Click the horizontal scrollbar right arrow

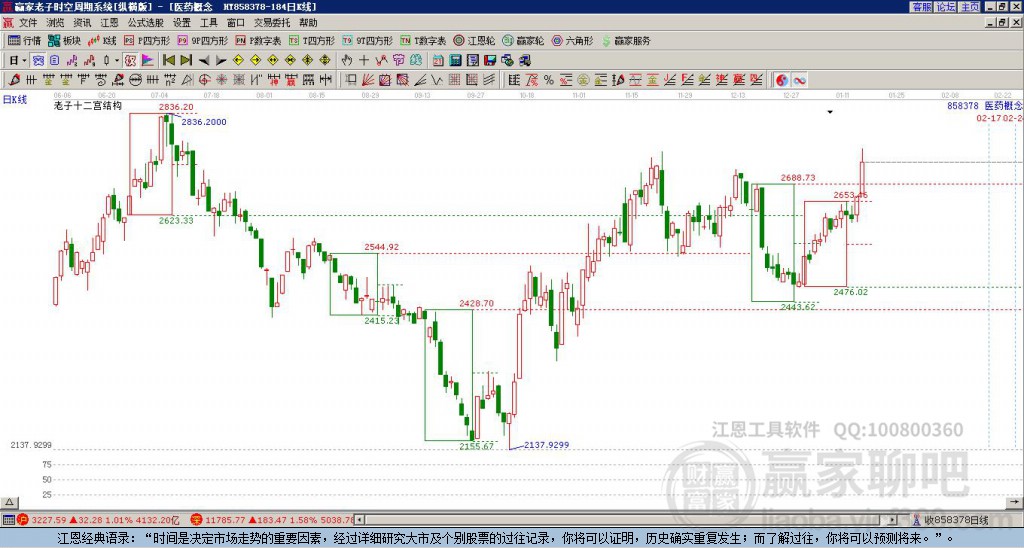click(893, 521)
